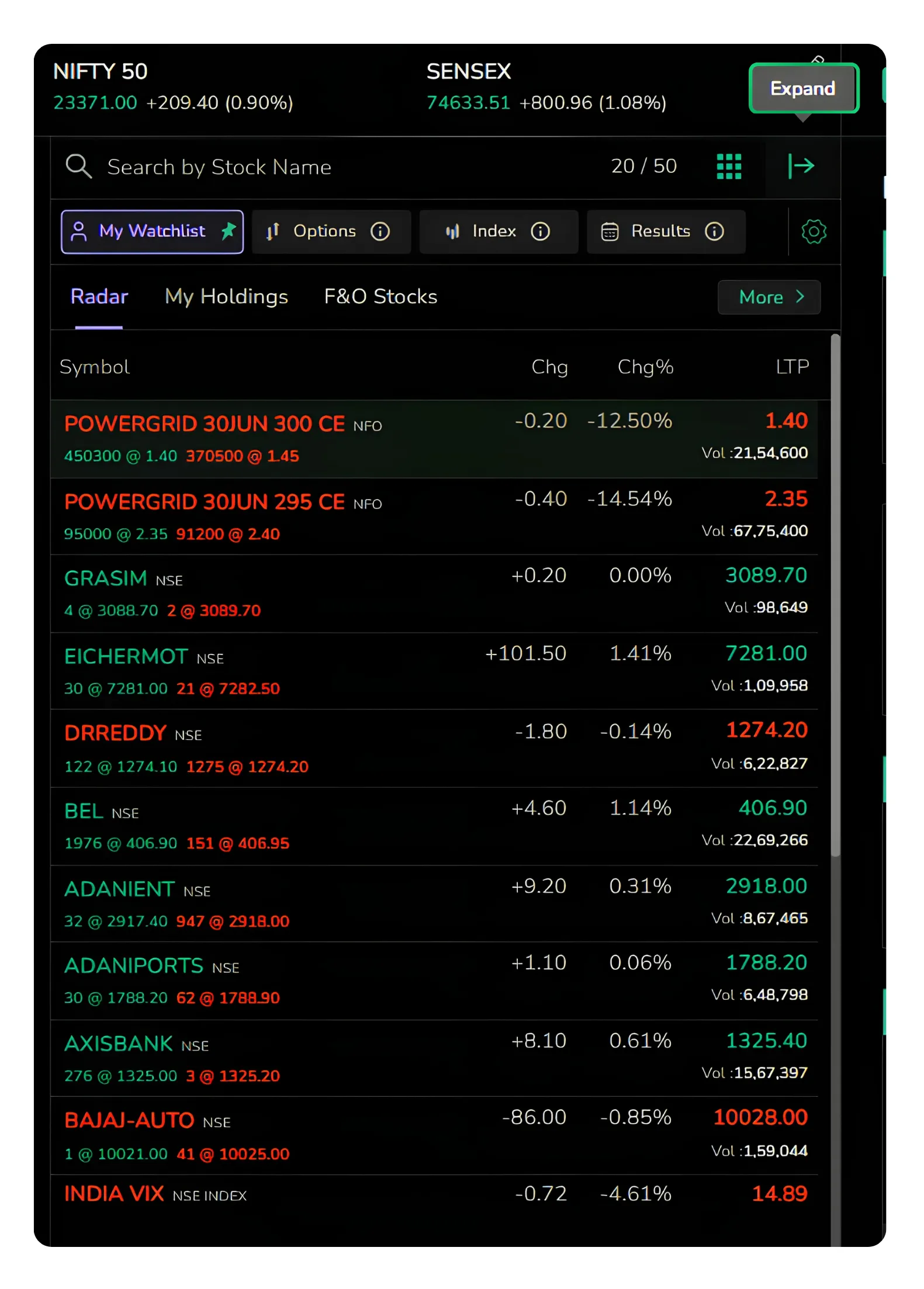The height and width of the screenshot is (1289, 924).
Task: Click the Results info icon
Action: click(714, 231)
